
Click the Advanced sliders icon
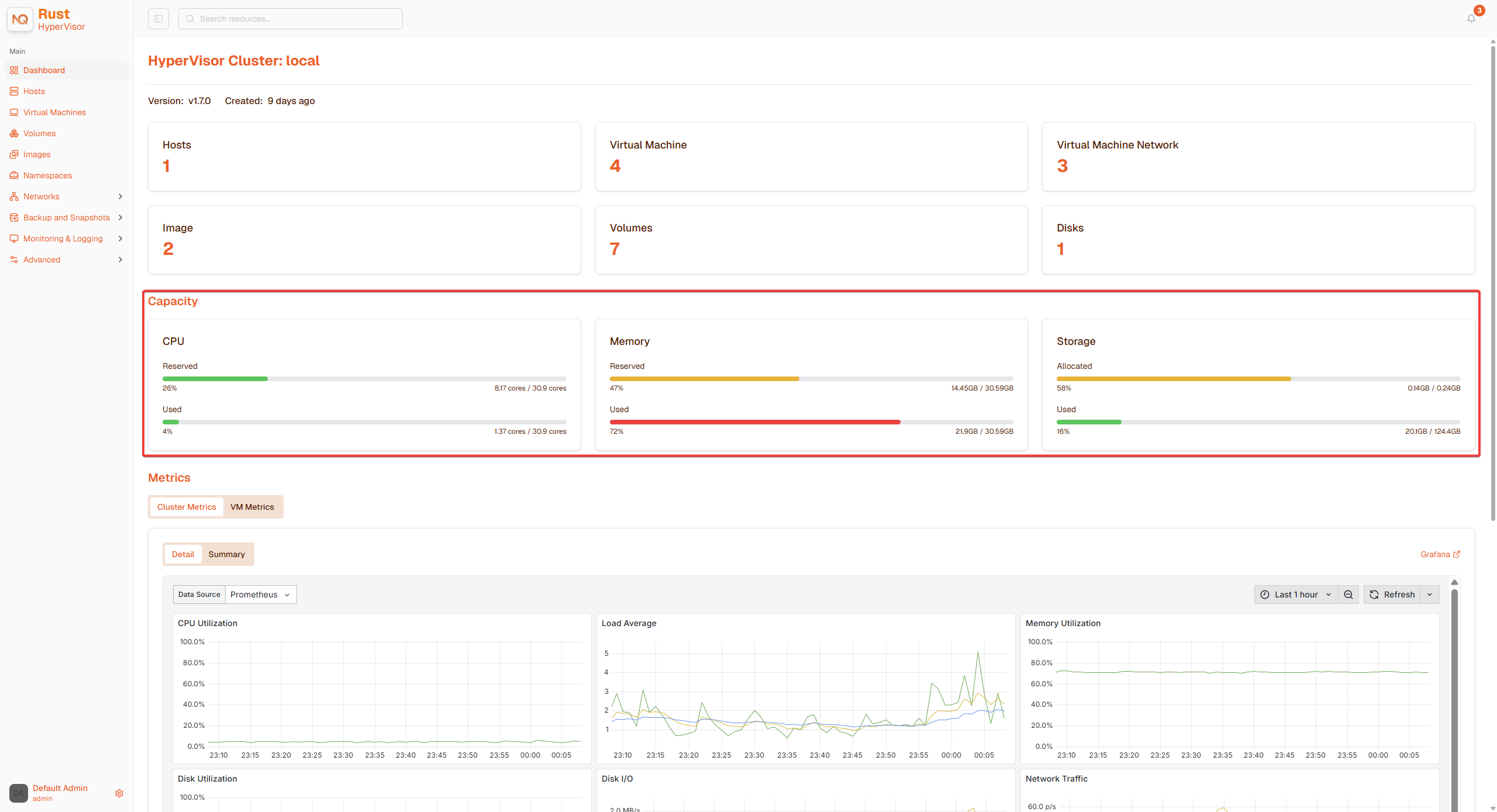14,260
